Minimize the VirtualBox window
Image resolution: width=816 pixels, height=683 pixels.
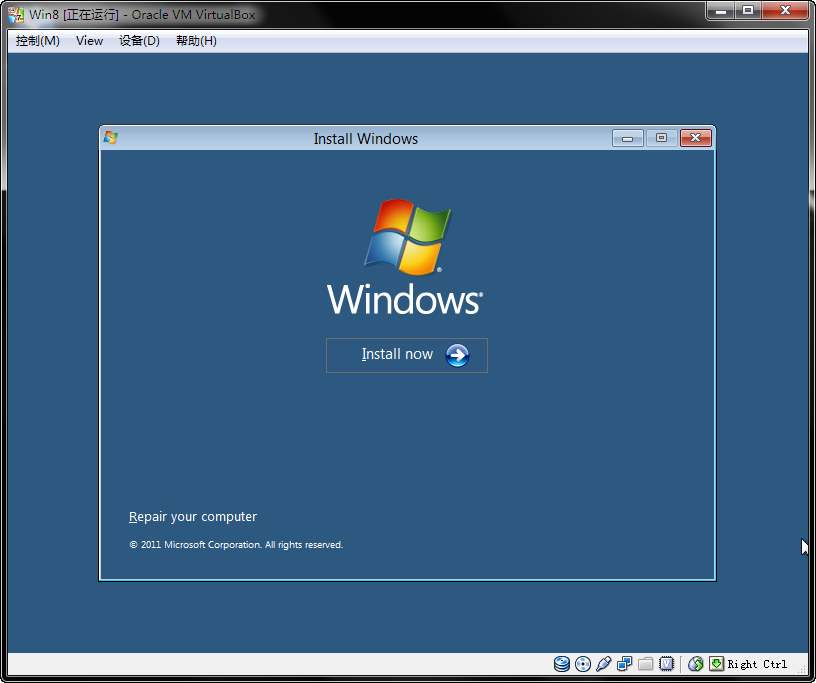coord(721,10)
